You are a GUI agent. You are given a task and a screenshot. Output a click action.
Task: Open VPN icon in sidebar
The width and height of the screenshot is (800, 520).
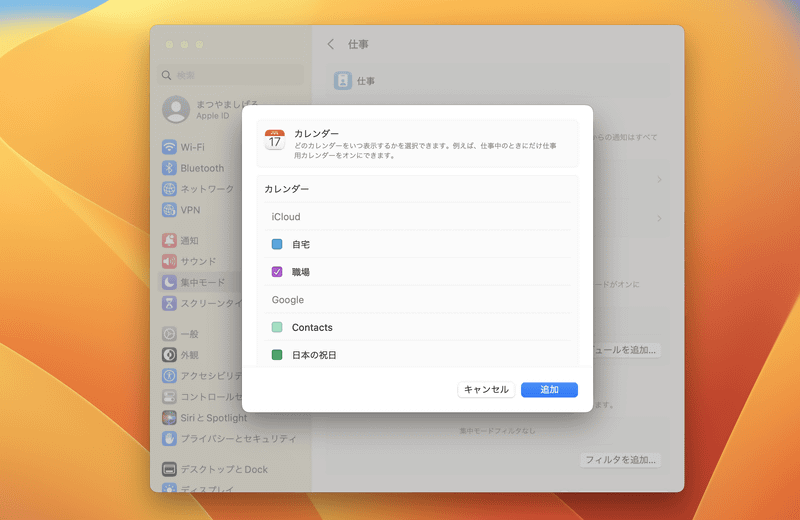coord(169,210)
